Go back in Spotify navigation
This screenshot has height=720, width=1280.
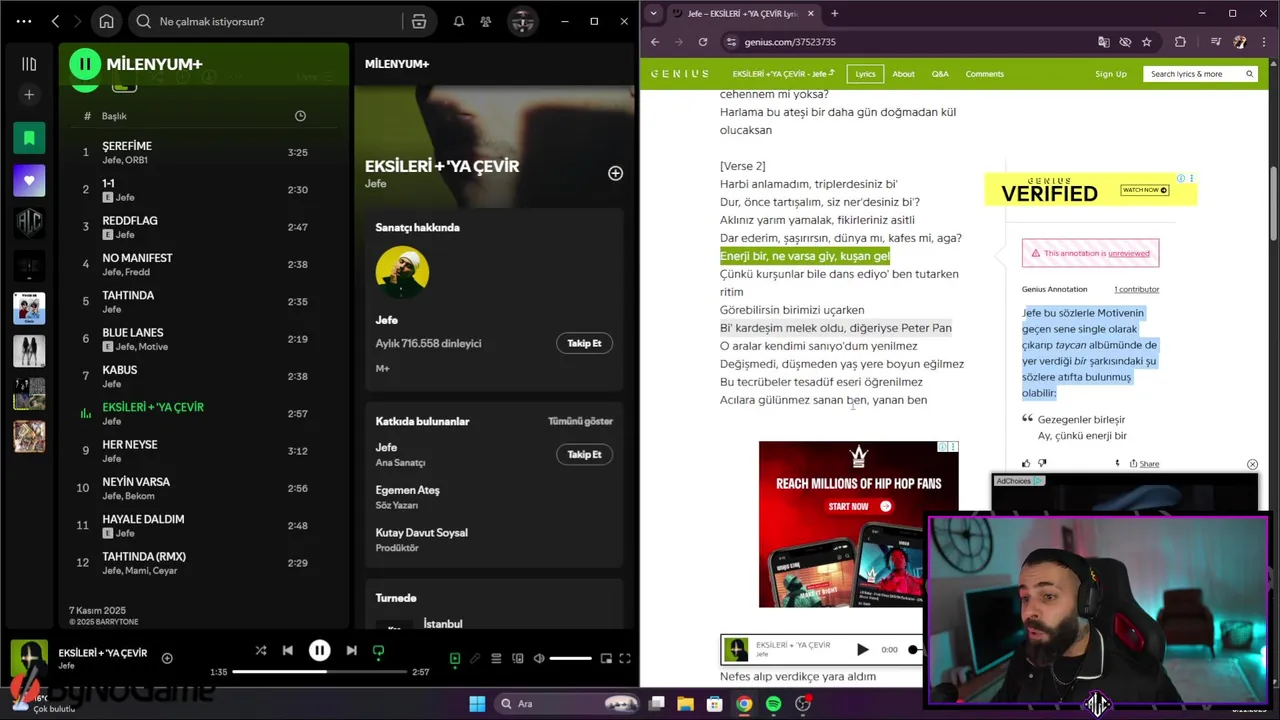55,21
